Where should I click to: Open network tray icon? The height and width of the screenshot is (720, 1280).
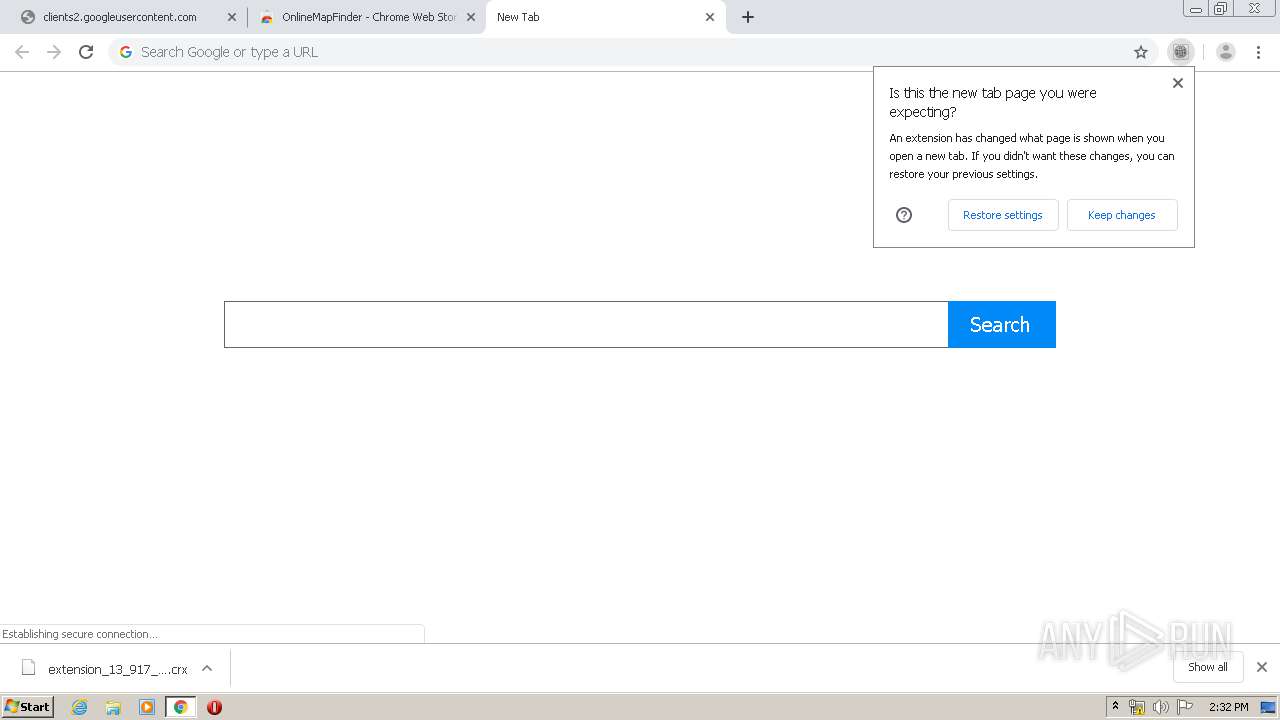click(1137, 707)
